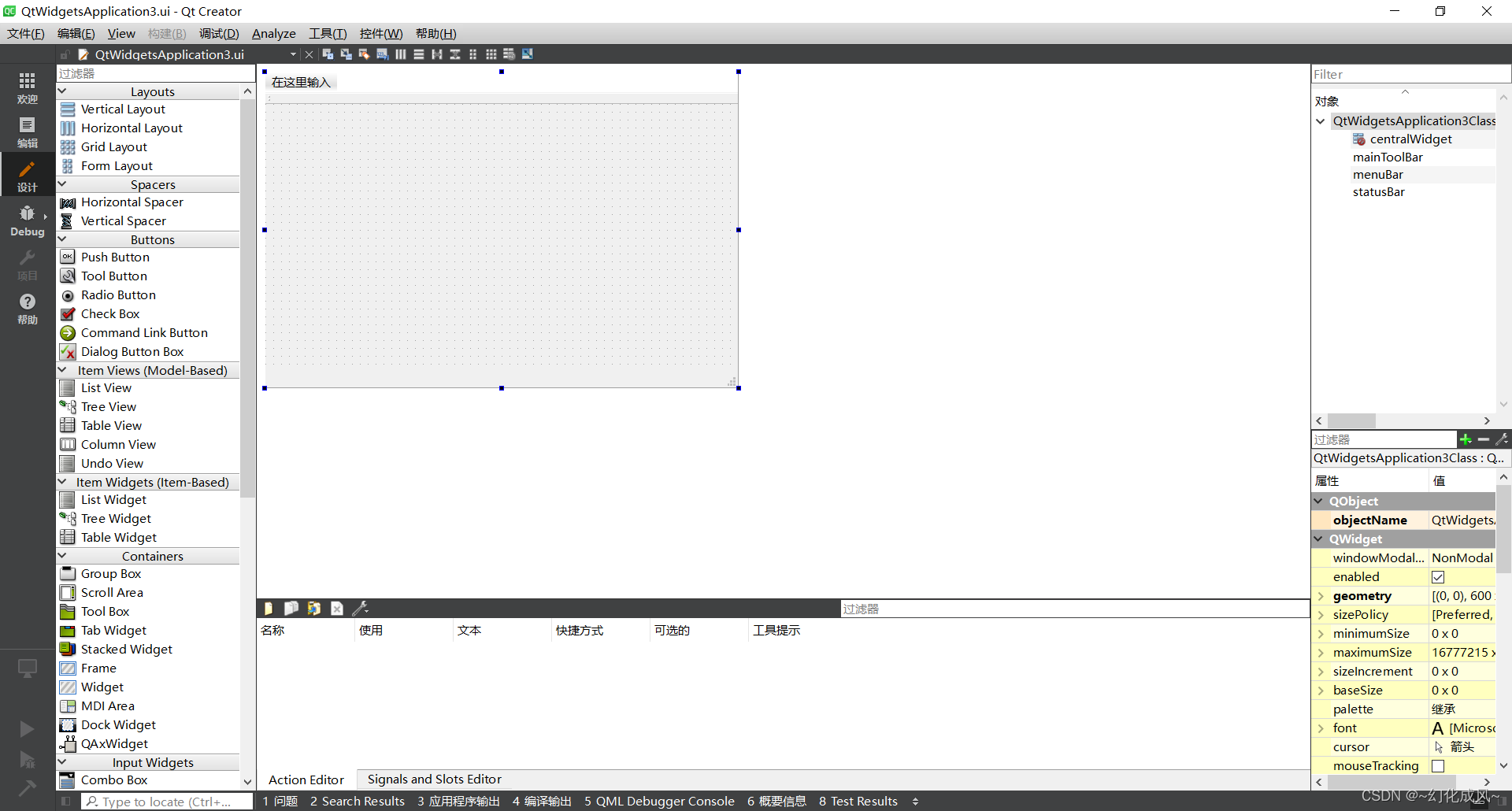1512x811 pixels.
Task: Apply Lay Out Horizontally from toolbar
Action: point(401,54)
